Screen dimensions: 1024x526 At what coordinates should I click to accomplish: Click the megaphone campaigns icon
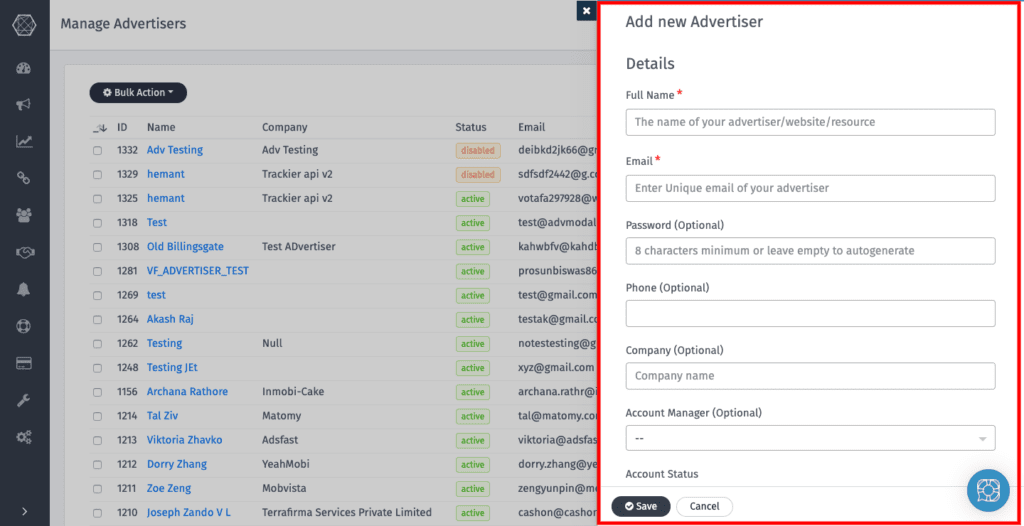pyautogui.click(x=24, y=104)
